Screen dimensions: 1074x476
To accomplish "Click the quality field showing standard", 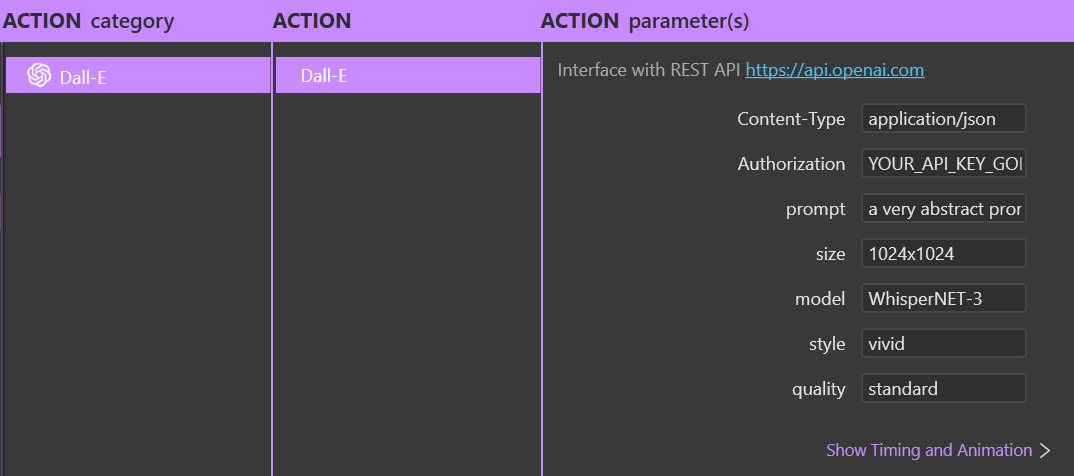I will [944, 389].
